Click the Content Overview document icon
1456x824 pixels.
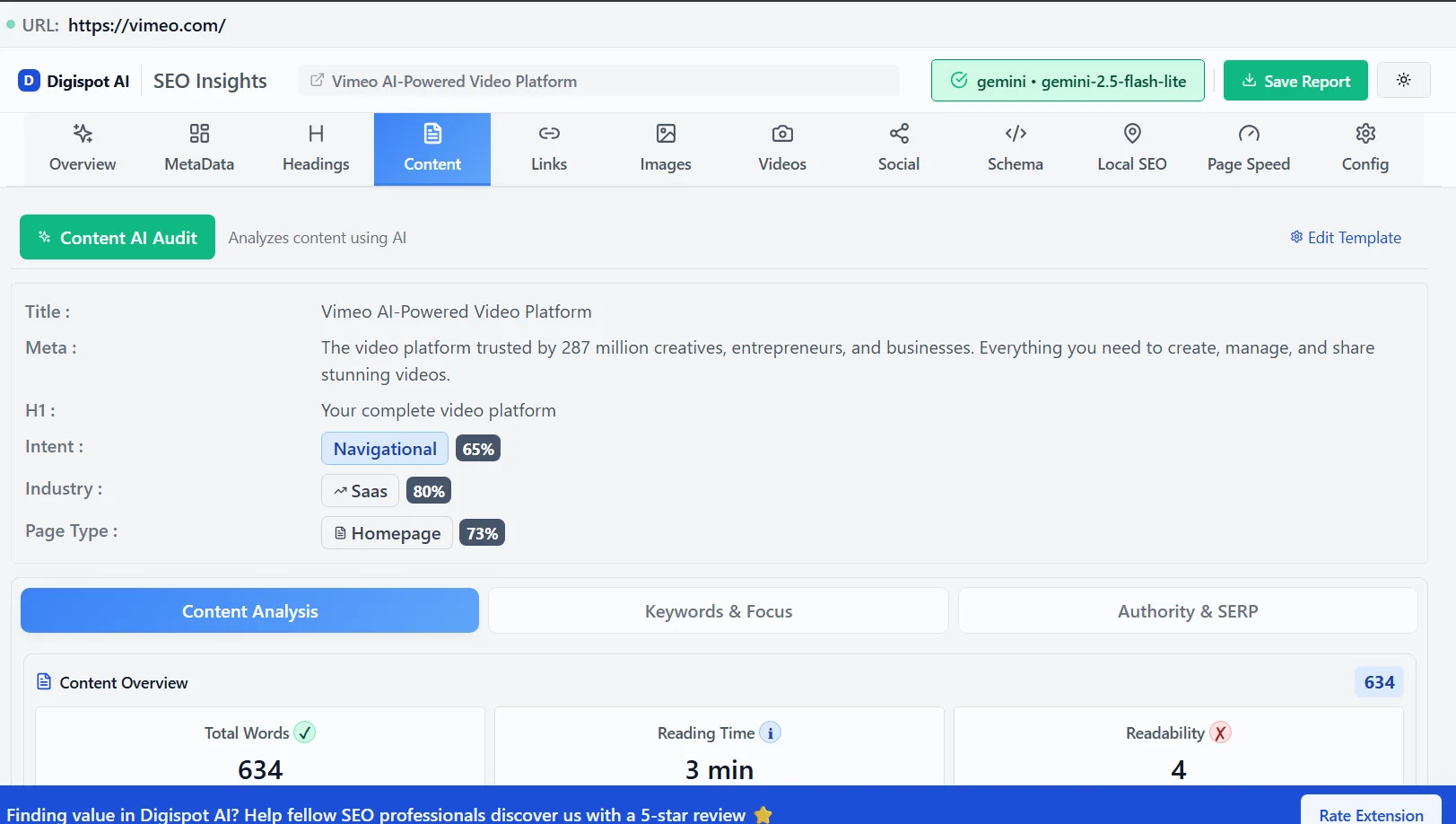point(44,682)
